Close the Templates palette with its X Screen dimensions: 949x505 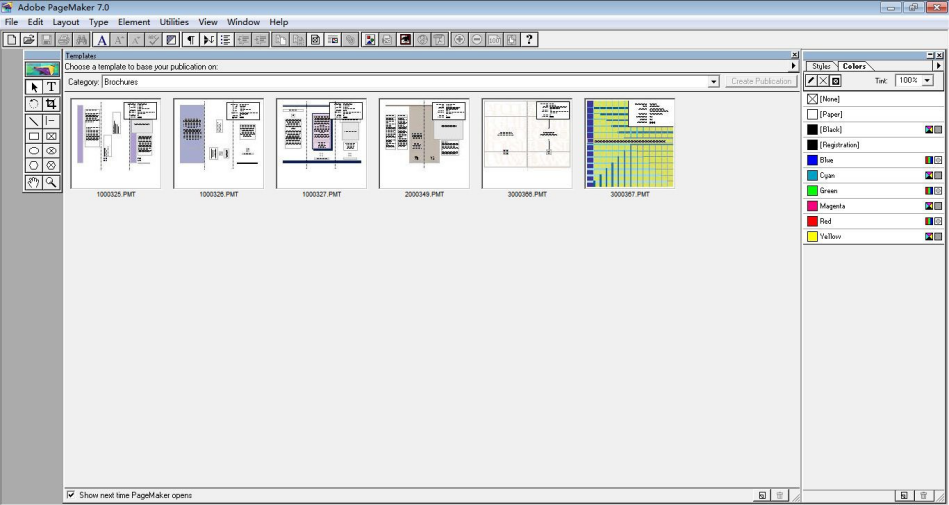pos(795,55)
